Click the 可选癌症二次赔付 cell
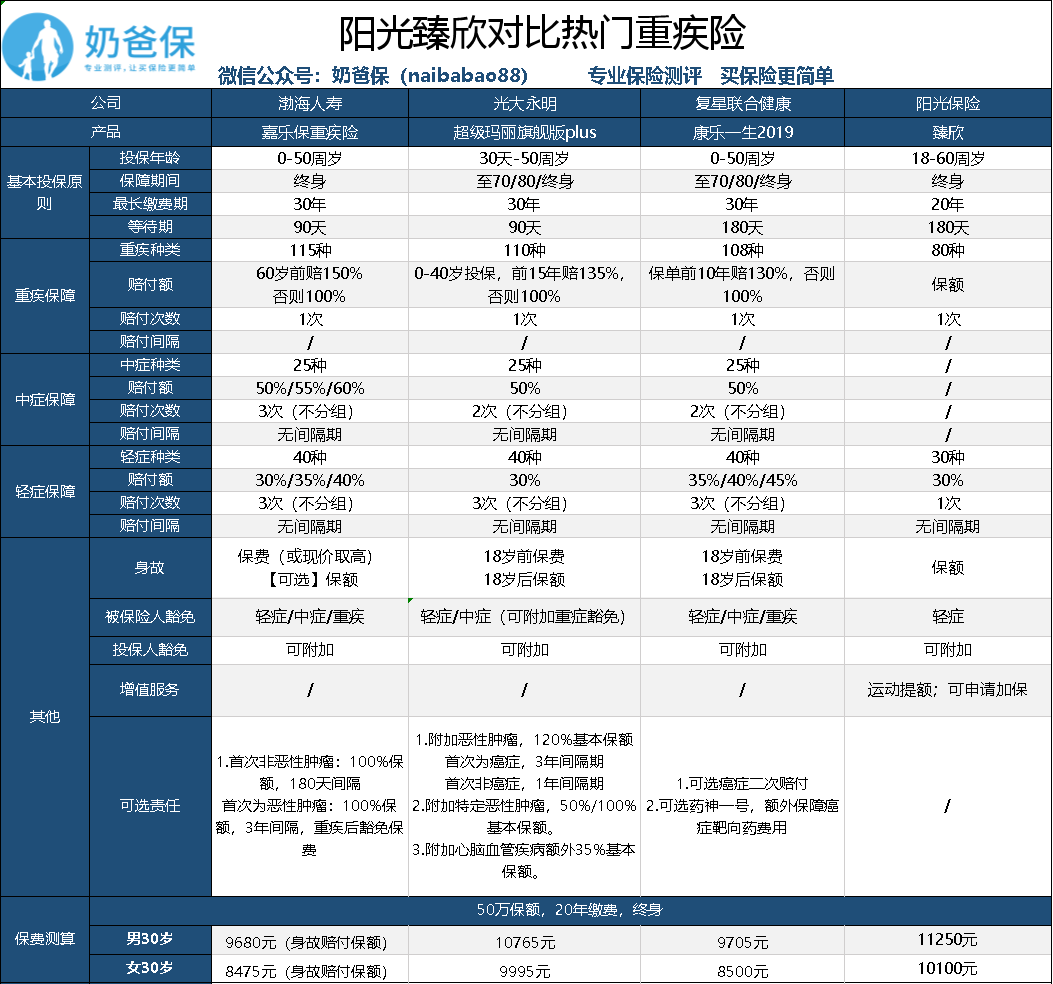The height and width of the screenshot is (984, 1053). [x=743, y=805]
